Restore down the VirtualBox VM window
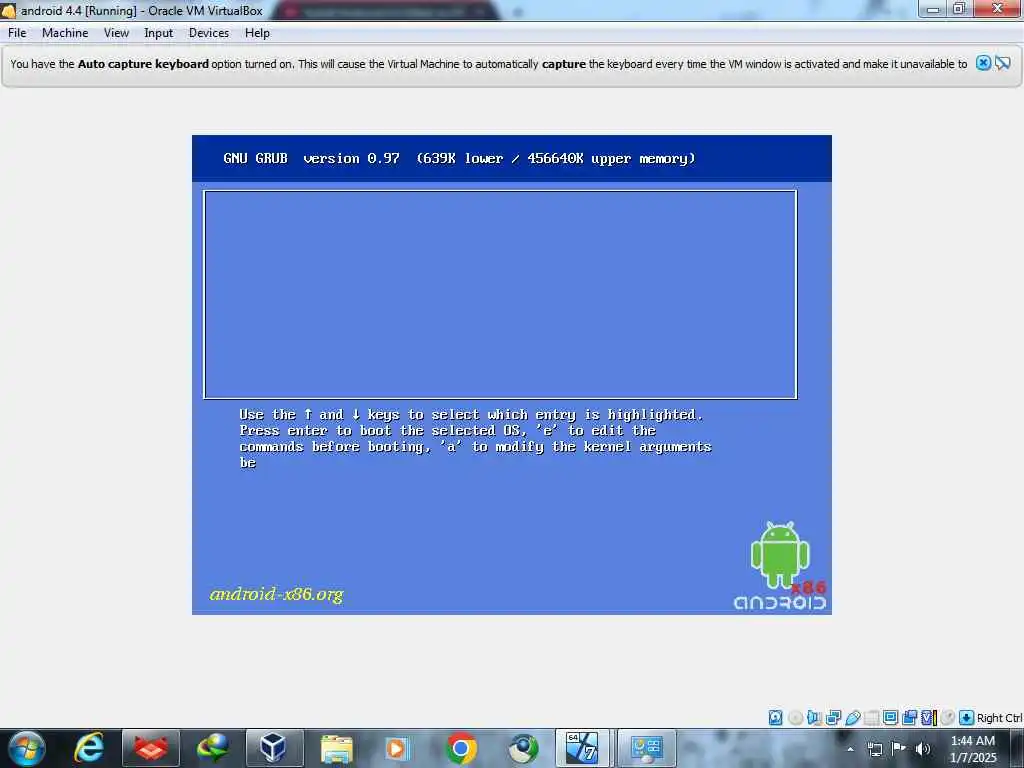The width and height of the screenshot is (1024, 768). coord(959,9)
